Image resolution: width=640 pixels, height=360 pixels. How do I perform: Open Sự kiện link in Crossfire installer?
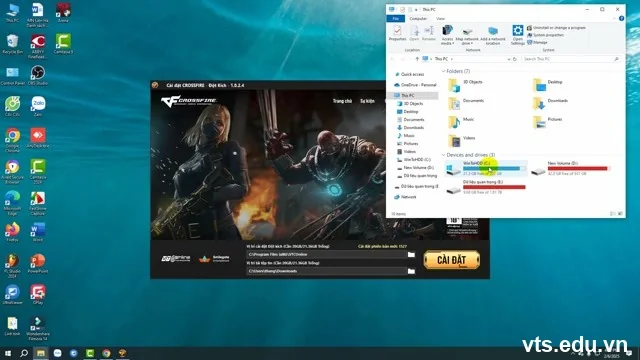tap(367, 101)
